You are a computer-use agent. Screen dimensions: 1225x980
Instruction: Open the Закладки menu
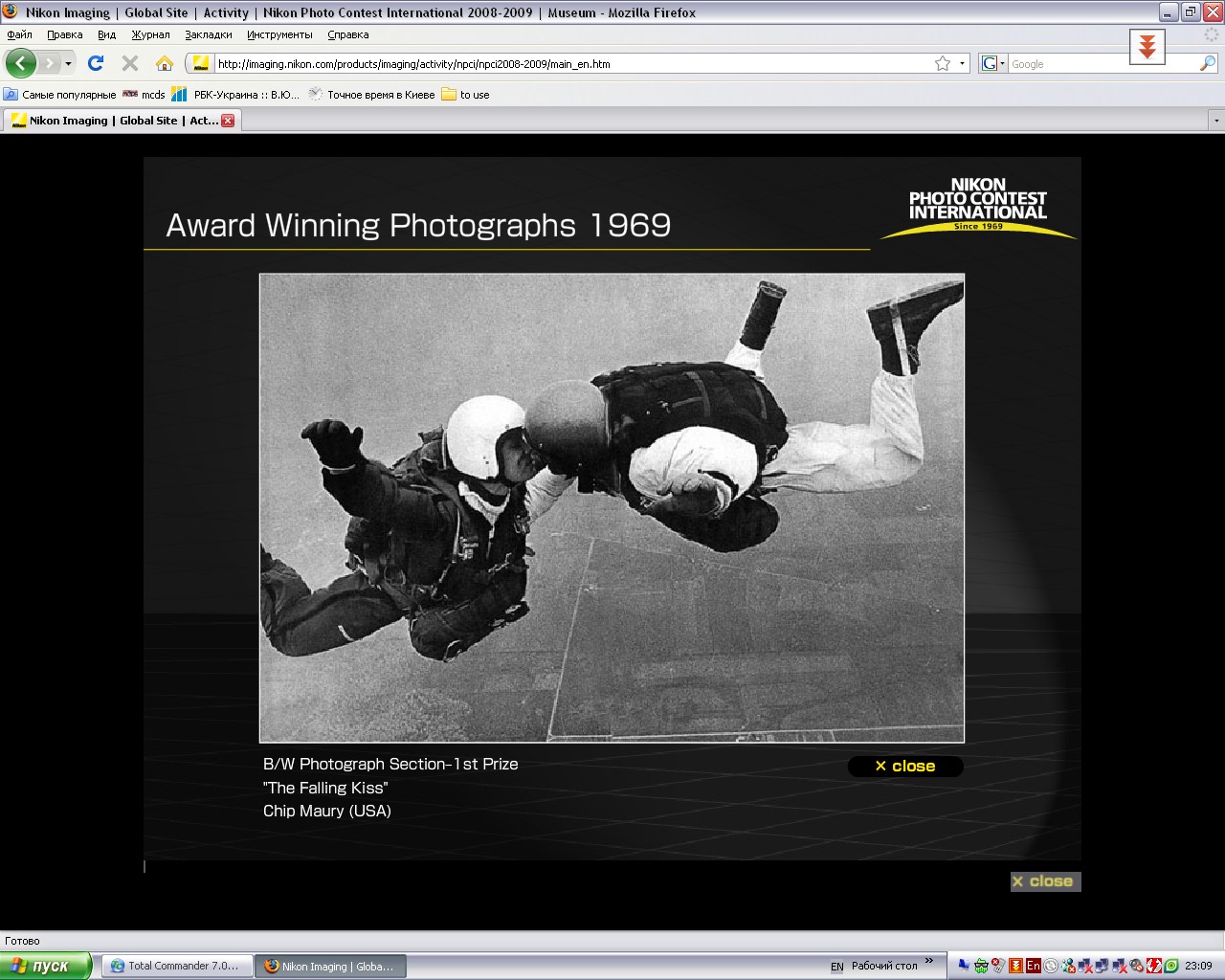click(209, 34)
